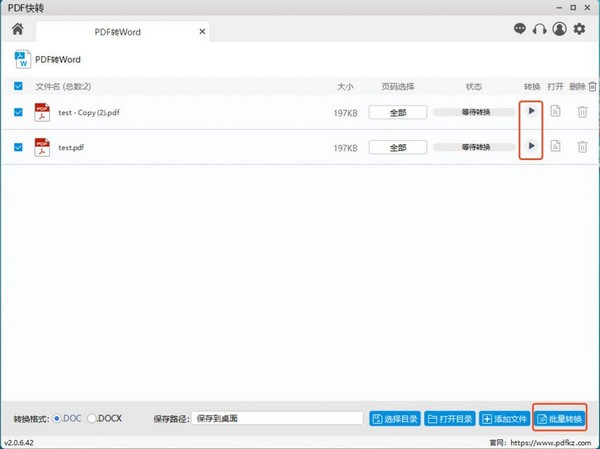The image size is (600, 449).
Task: Open the user account icon
Action: [x=559, y=30]
